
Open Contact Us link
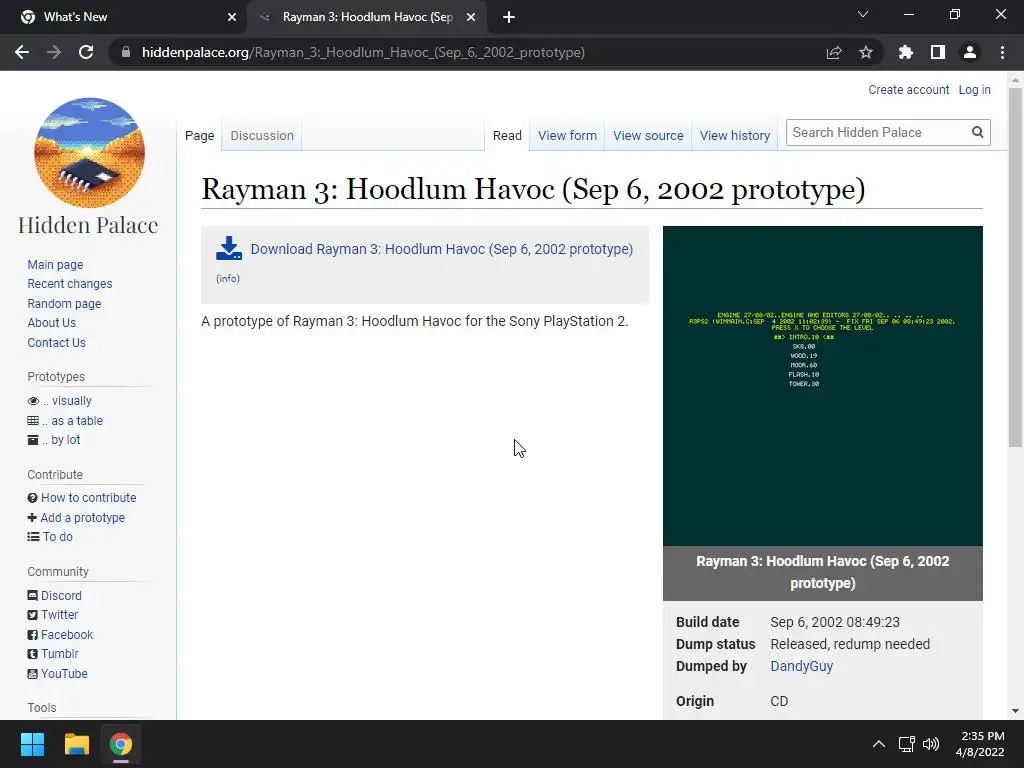coord(57,342)
